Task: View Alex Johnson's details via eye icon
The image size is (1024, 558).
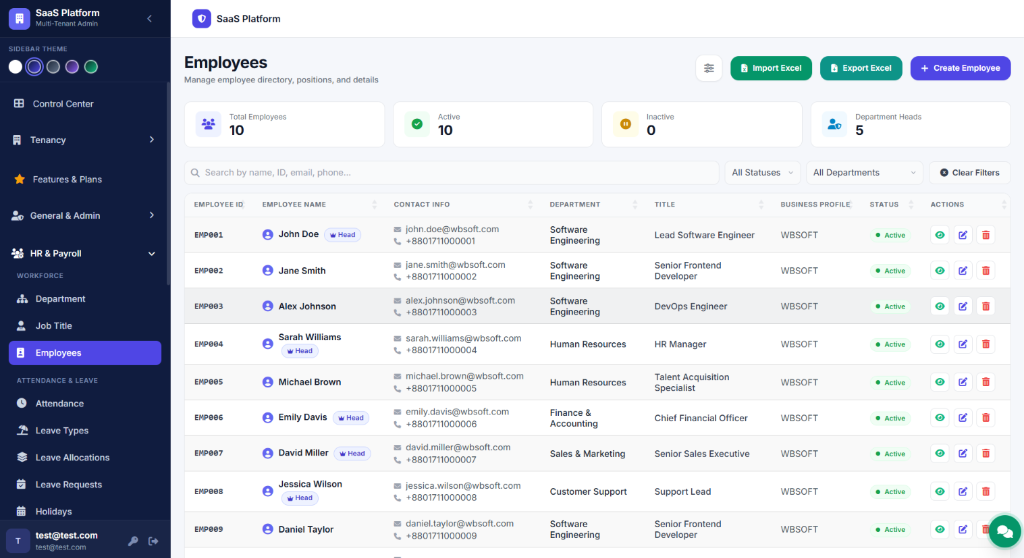Action: [940, 306]
